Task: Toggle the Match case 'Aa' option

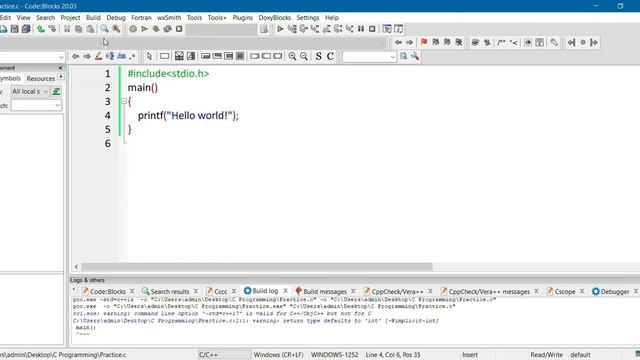Action: click(122, 56)
